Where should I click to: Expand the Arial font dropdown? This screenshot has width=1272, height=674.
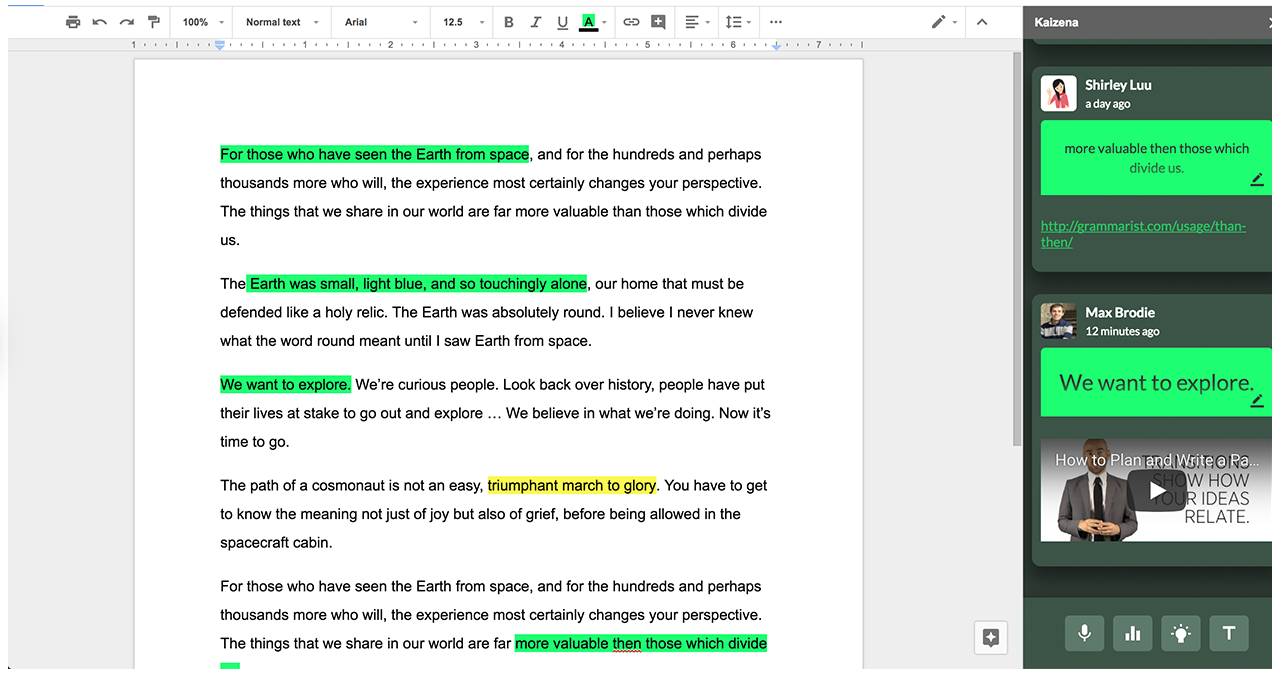click(x=382, y=22)
